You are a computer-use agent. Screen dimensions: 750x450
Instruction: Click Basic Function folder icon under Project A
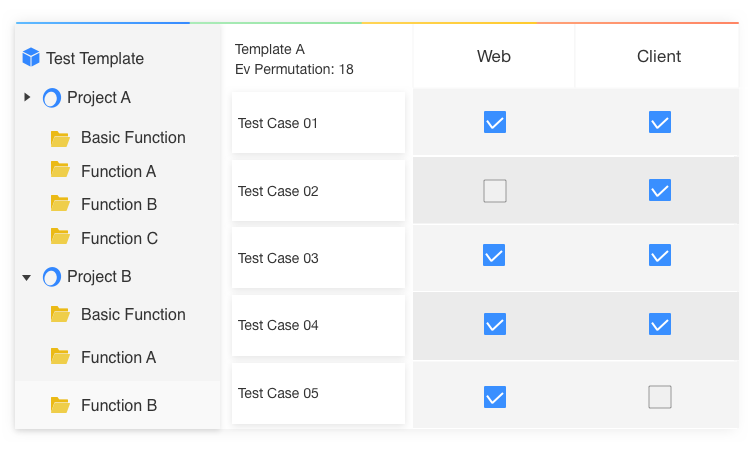pyautogui.click(x=60, y=138)
